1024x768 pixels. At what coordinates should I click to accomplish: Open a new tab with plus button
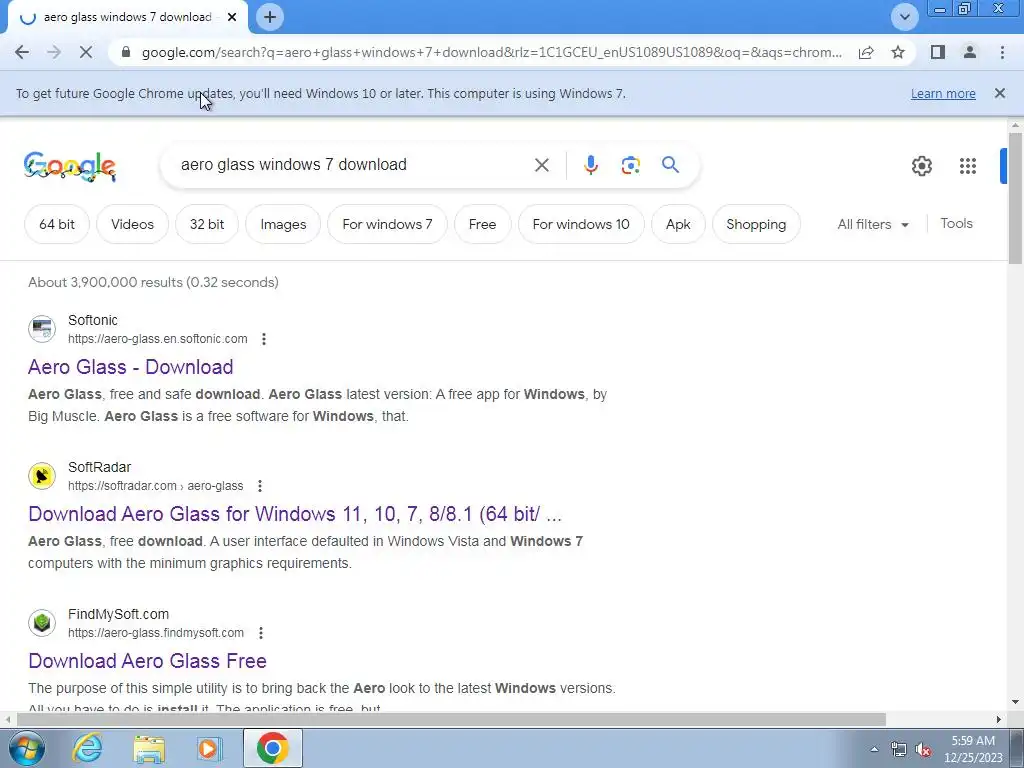[270, 17]
